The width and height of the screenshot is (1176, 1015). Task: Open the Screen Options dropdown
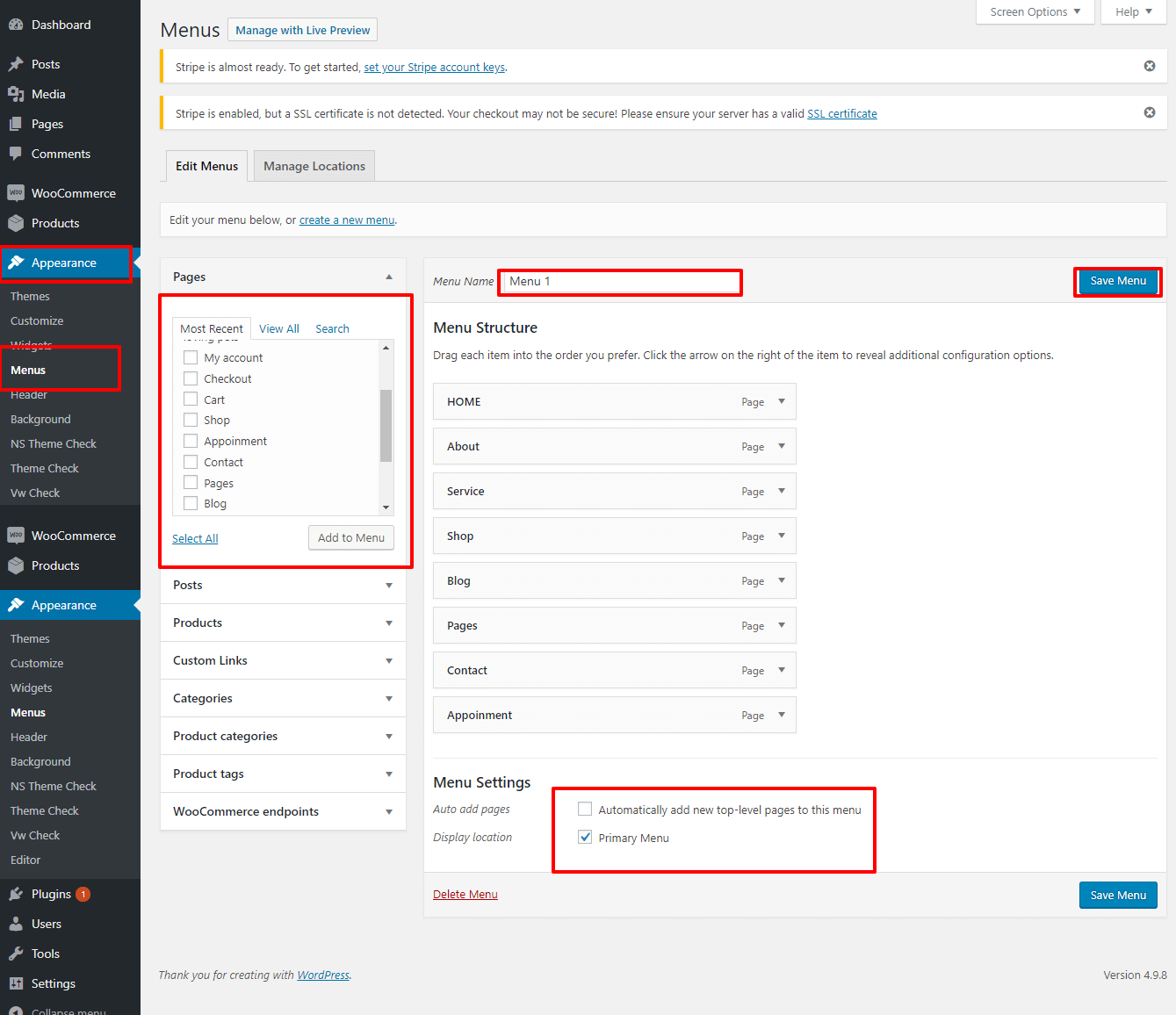(x=1035, y=11)
